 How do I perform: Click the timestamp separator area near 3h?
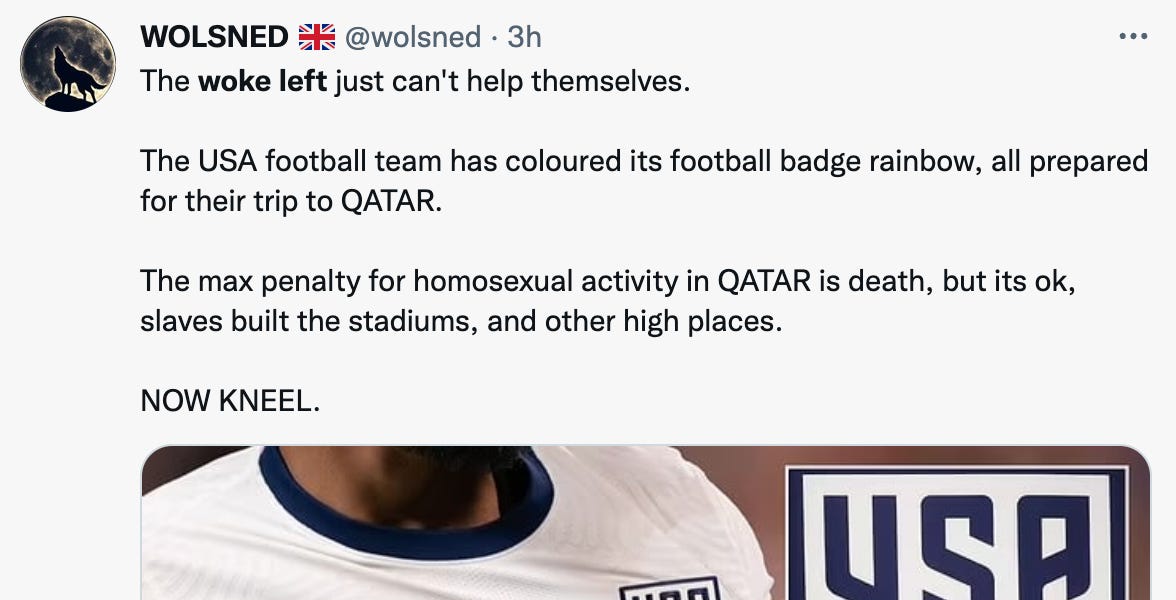click(497, 35)
